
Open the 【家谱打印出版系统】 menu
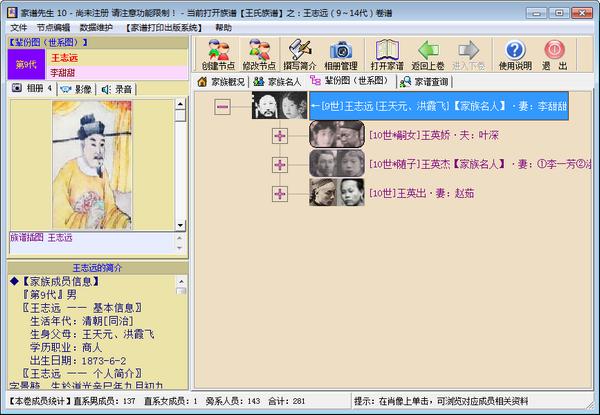tap(164, 28)
